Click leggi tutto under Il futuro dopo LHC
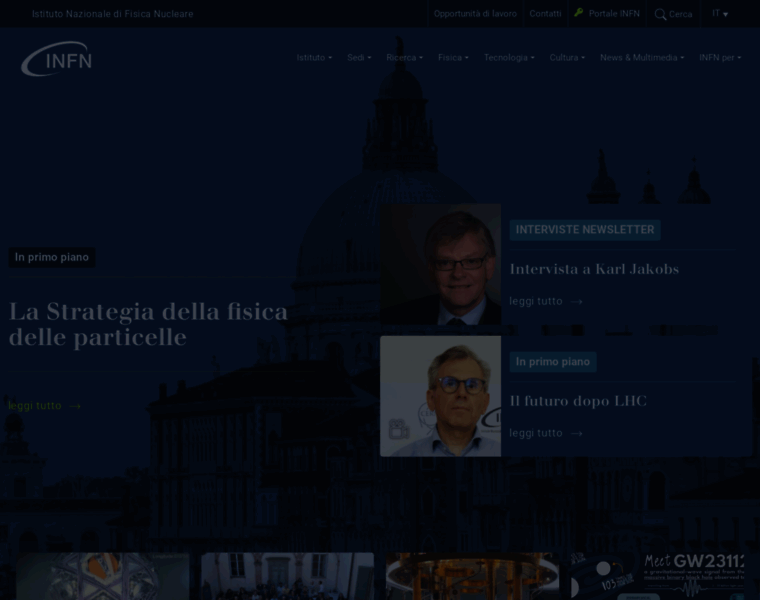 pyautogui.click(x=536, y=433)
